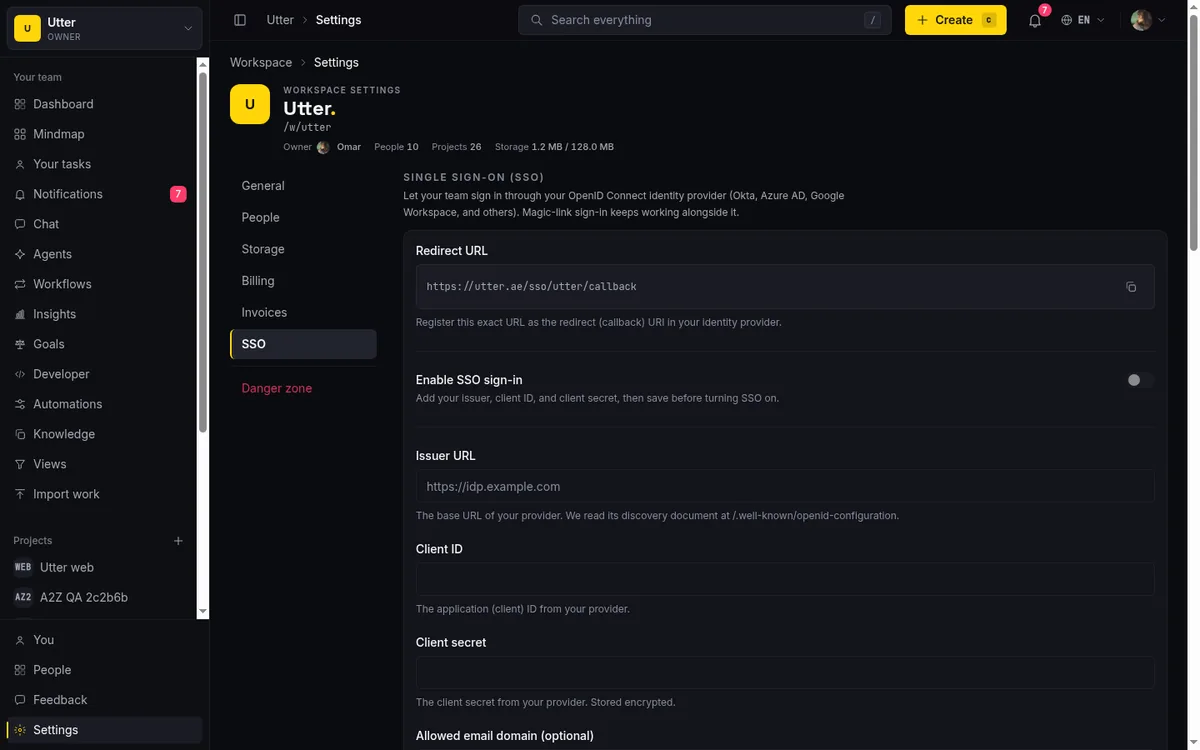Click the Goals trophy icon

[x=20, y=344]
